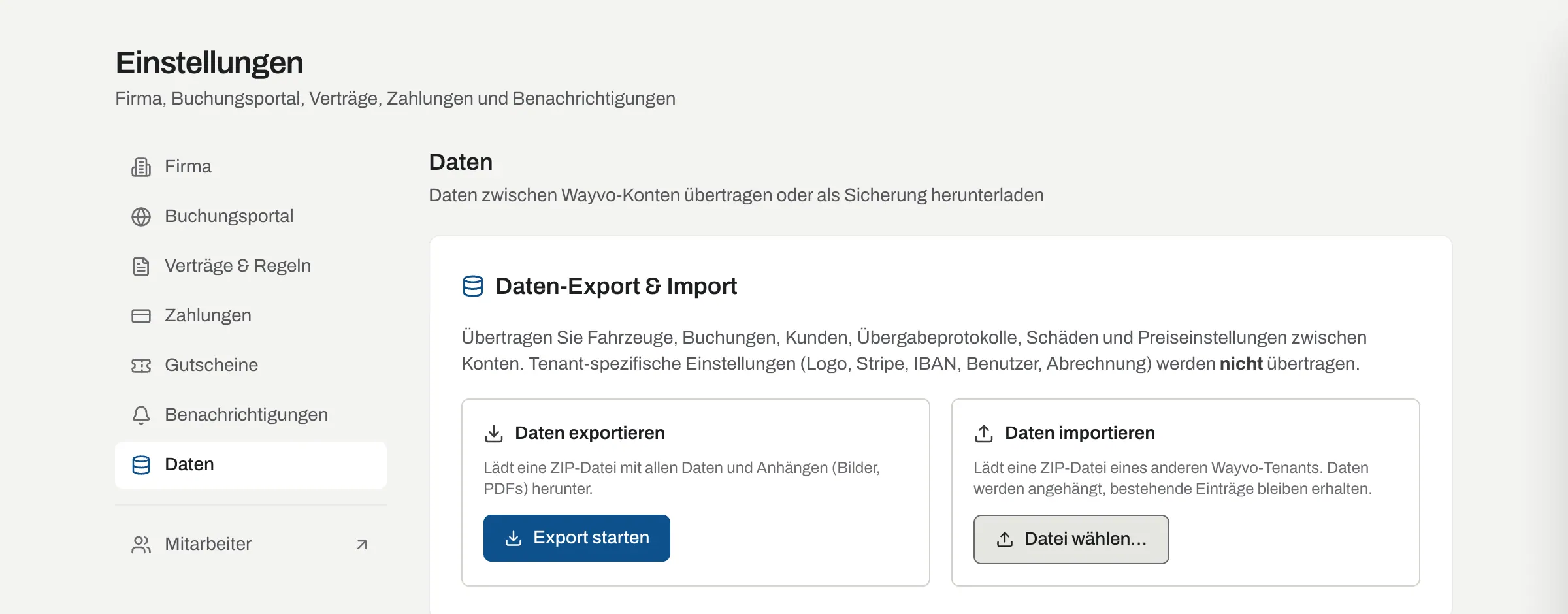Viewport: 1568px width, 614px height.
Task: Click the credit card icon for Zahlungen
Action: pos(141,316)
